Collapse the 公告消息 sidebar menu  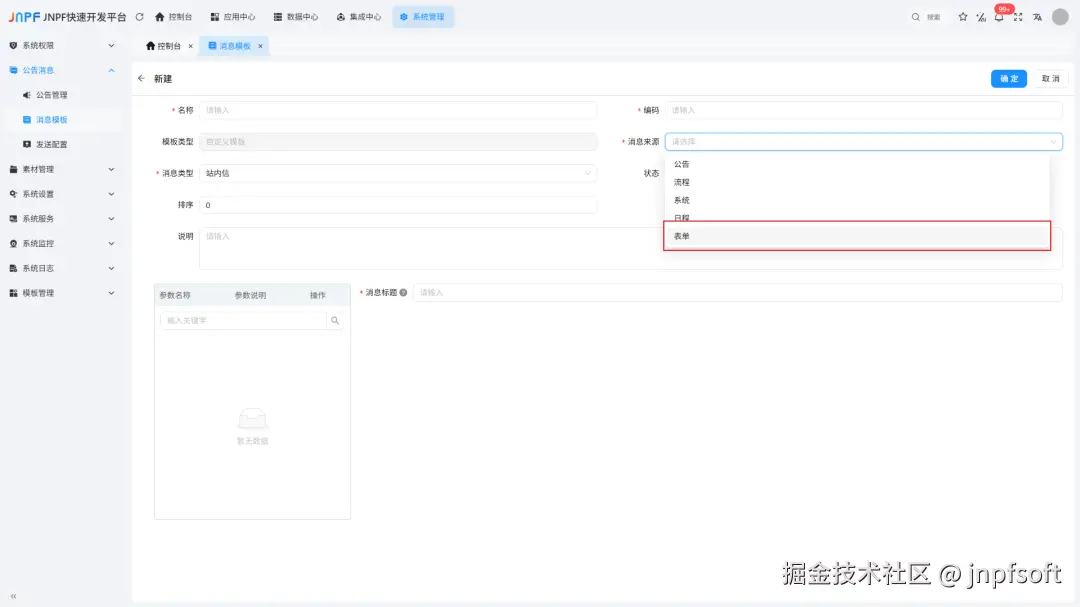coord(62,70)
